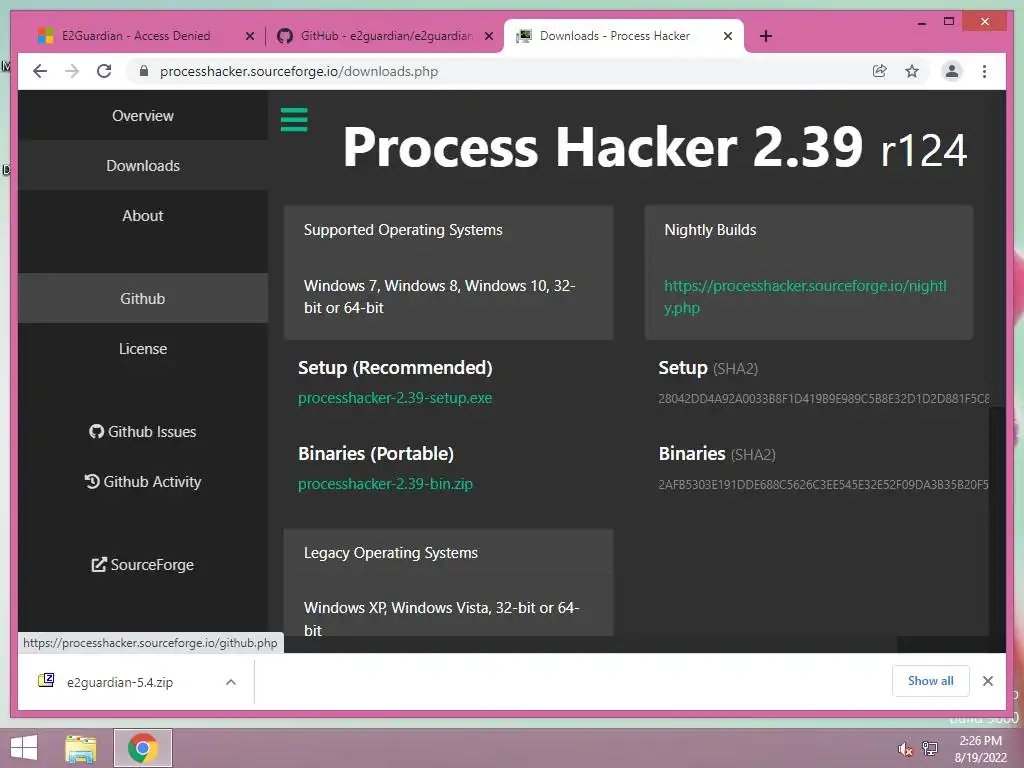This screenshot has width=1024, height=768.
Task: Click the Setup SHA2 hash text
Action: tap(824, 398)
